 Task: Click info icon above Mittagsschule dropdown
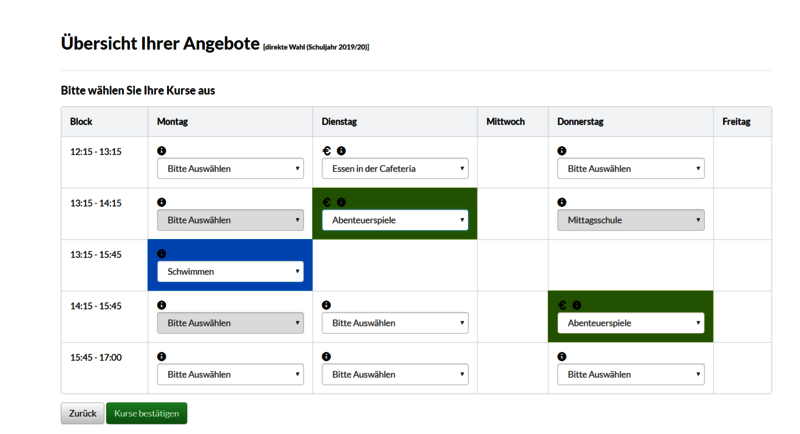(562, 202)
